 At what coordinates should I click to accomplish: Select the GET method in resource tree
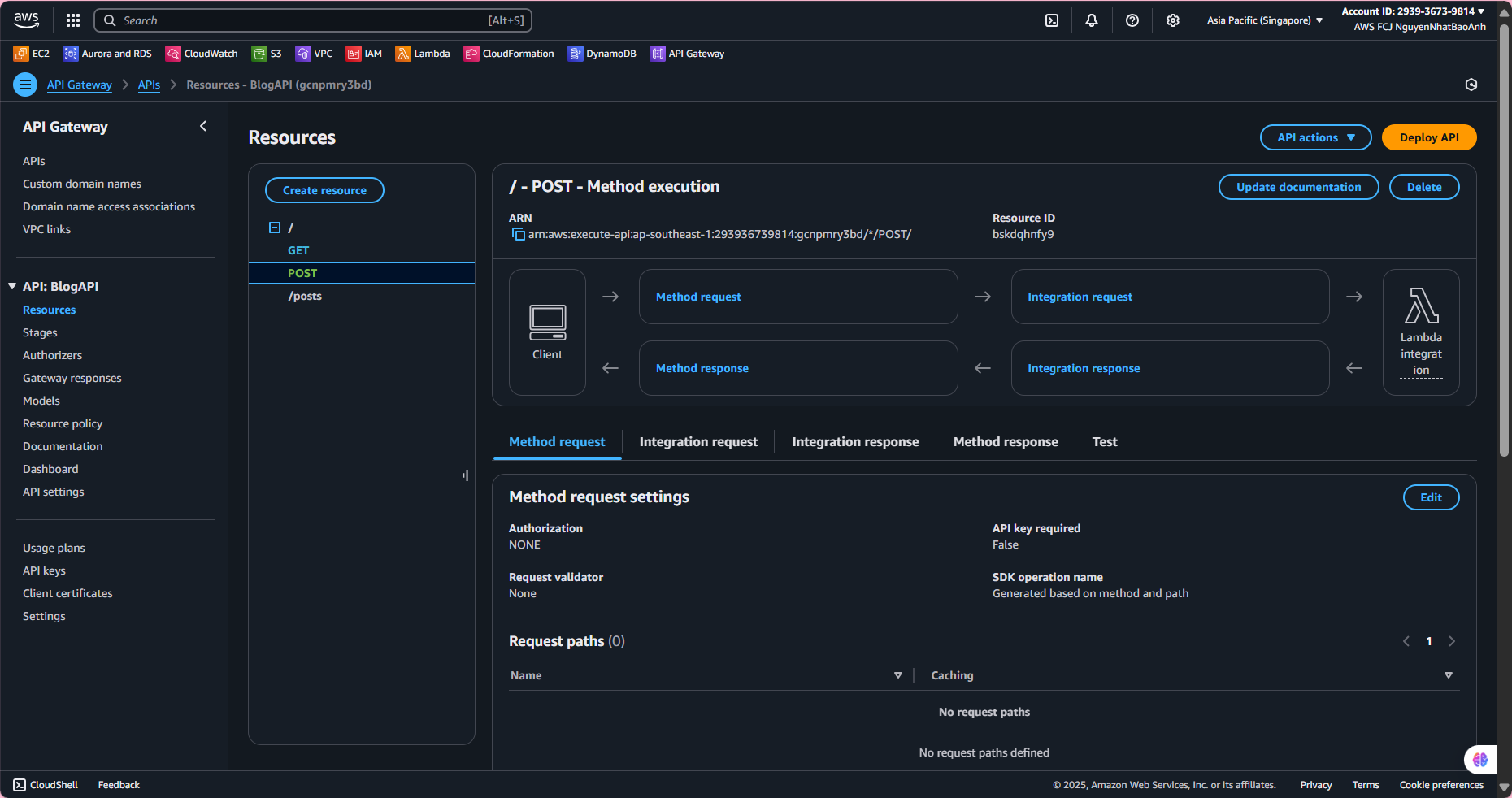tap(298, 250)
